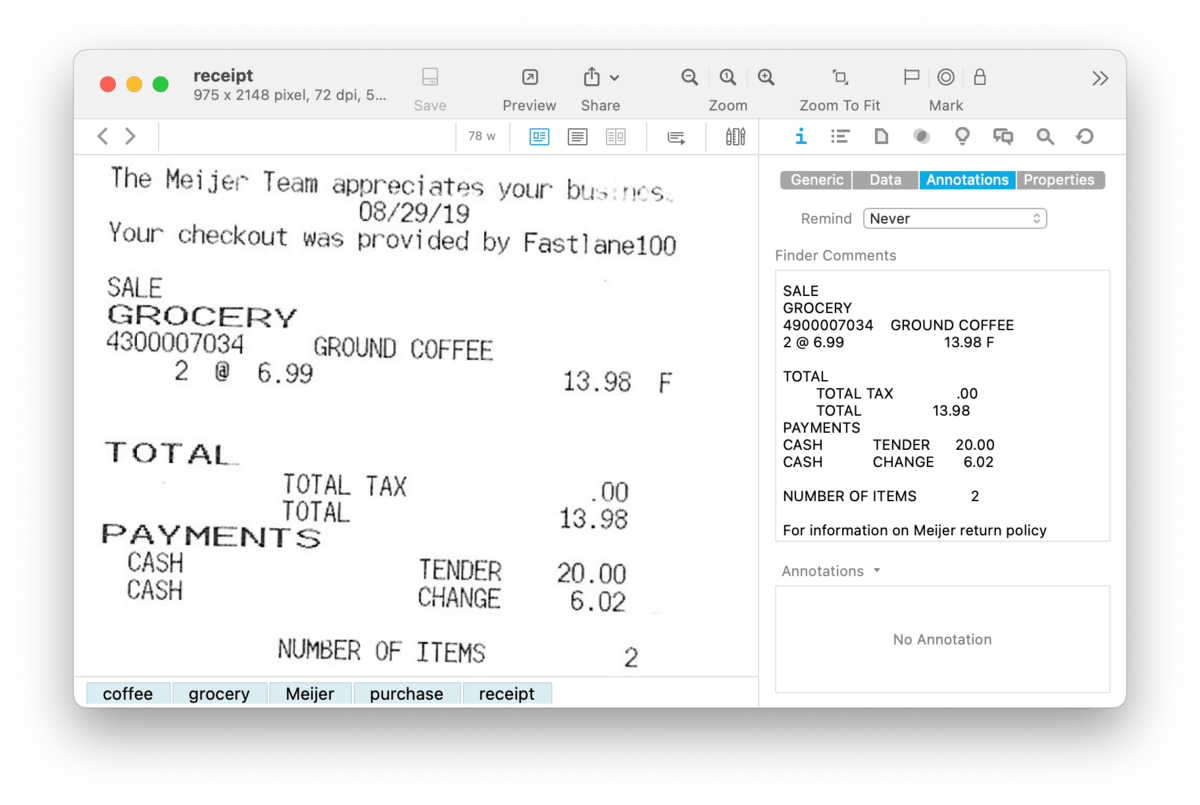Switch to the Generic tab
This screenshot has width=1200, height=805.
point(816,180)
